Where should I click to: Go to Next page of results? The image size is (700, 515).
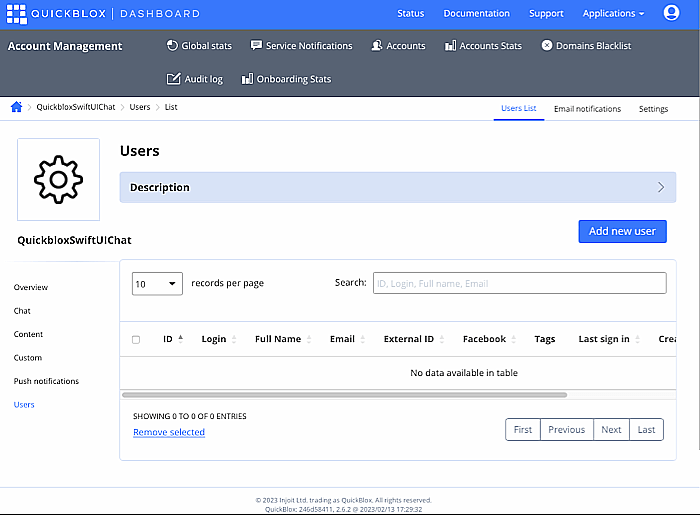pos(611,429)
